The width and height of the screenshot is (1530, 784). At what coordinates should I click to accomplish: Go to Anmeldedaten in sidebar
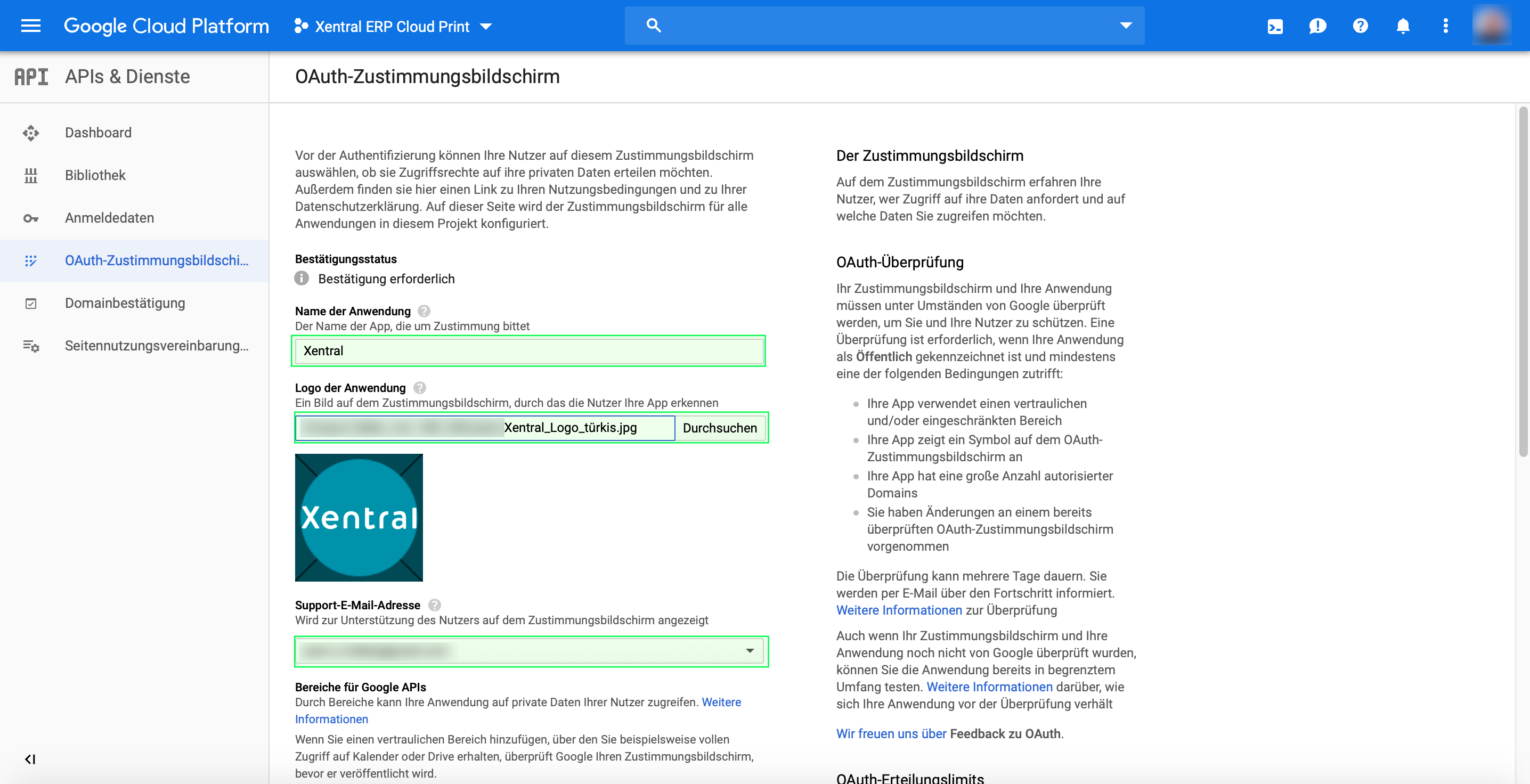click(x=109, y=218)
